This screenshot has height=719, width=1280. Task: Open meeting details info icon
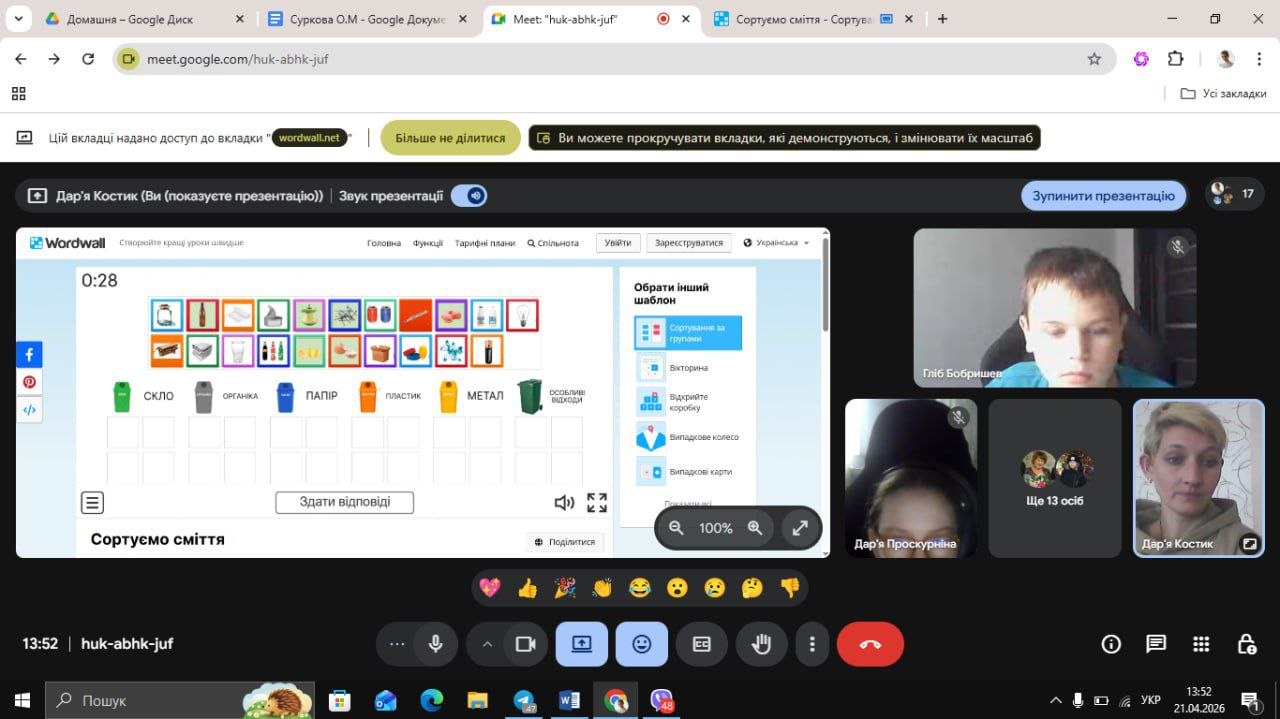[1111, 644]
